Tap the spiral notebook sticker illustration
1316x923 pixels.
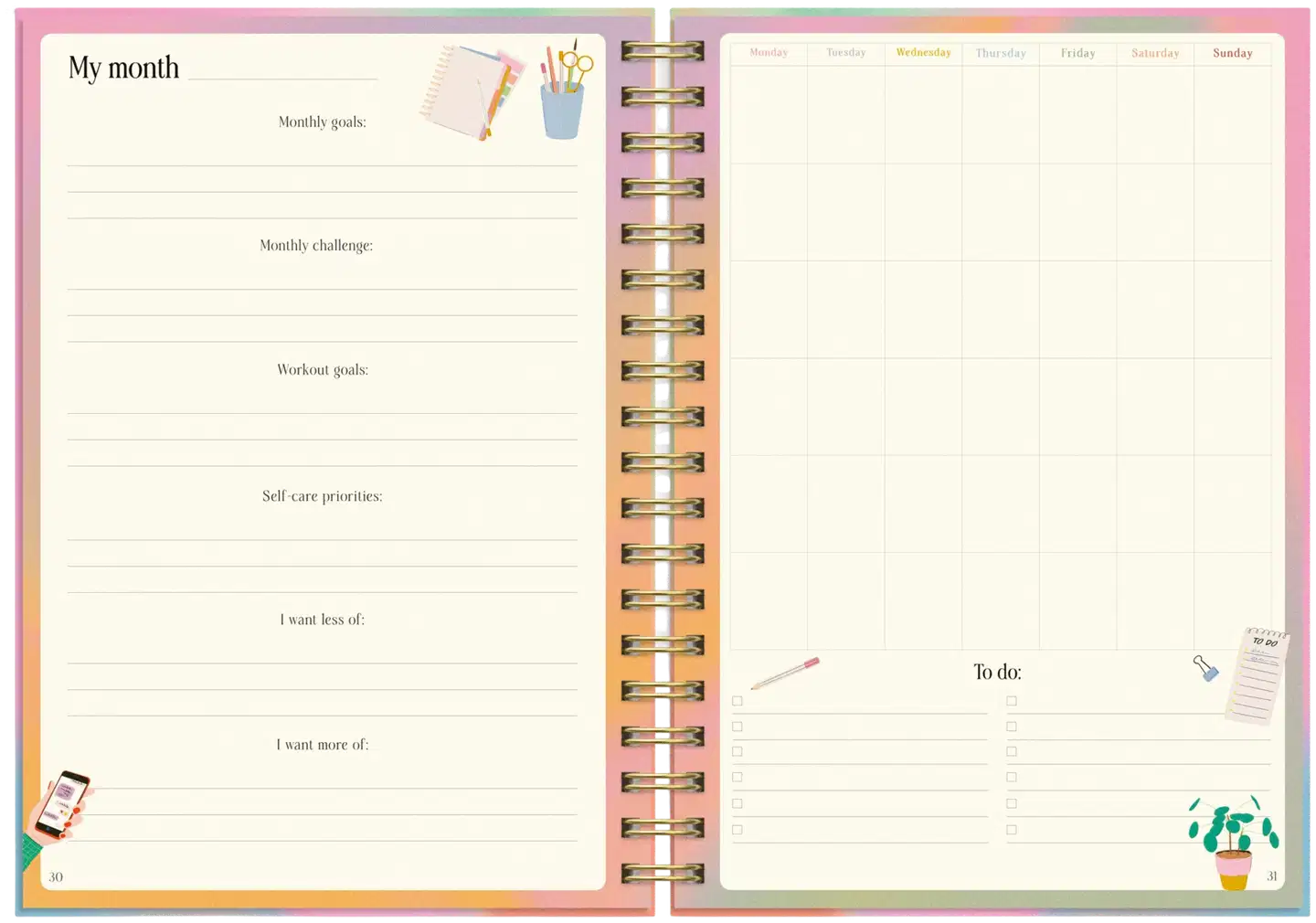coord(472,91)
